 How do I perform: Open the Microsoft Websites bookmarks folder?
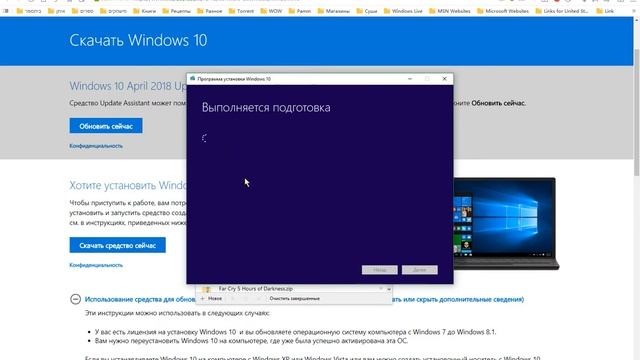point(502,11)
